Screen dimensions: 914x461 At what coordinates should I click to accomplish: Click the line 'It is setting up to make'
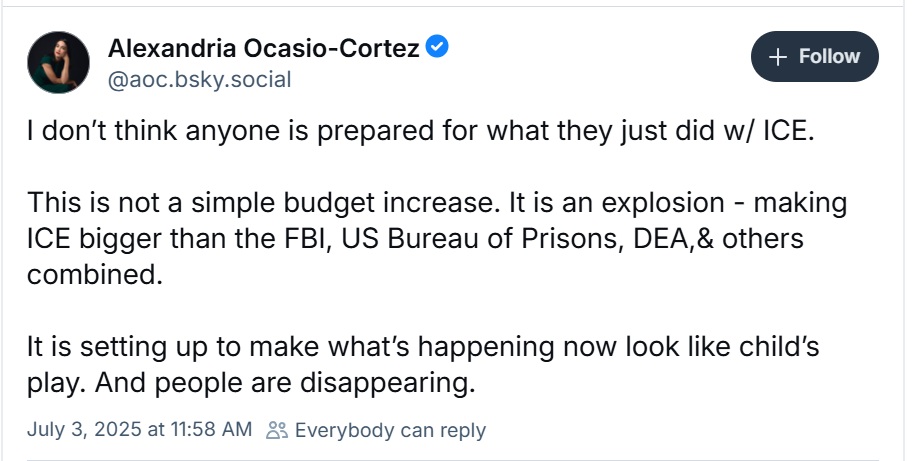tap(423, 347)
